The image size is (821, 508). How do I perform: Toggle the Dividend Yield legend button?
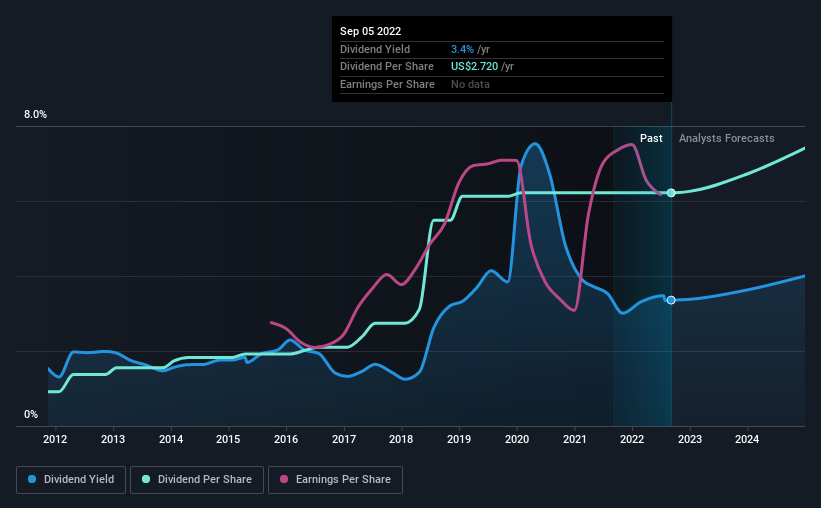tap(71, 480)
